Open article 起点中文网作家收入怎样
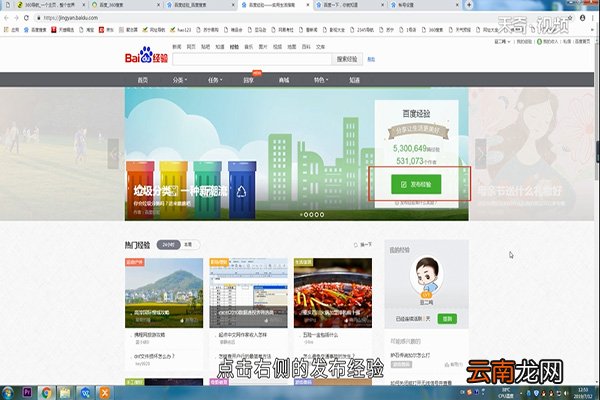 [x=243, y=335]
